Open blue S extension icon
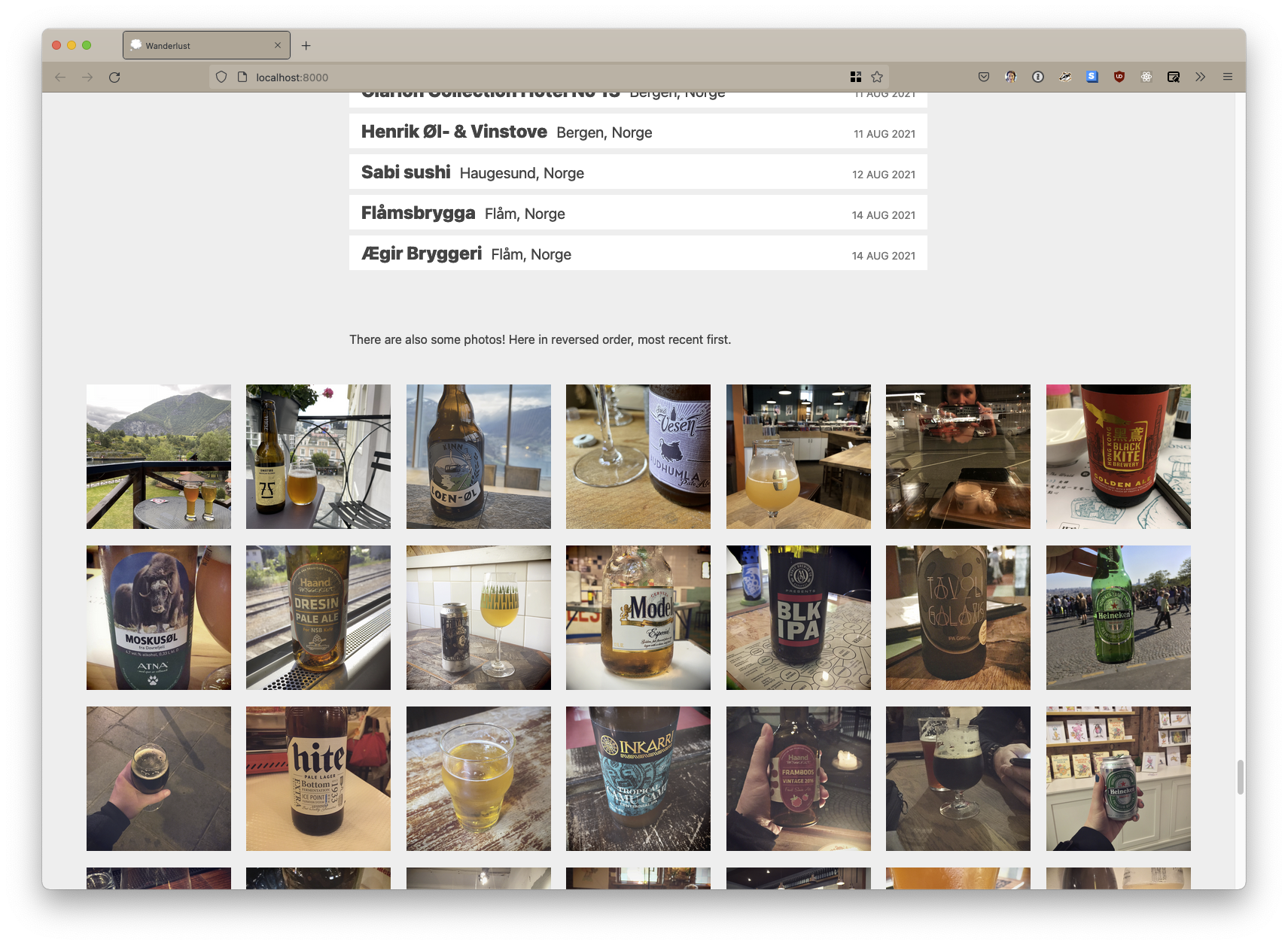The image size is (1288, 945). [1092, 77]
